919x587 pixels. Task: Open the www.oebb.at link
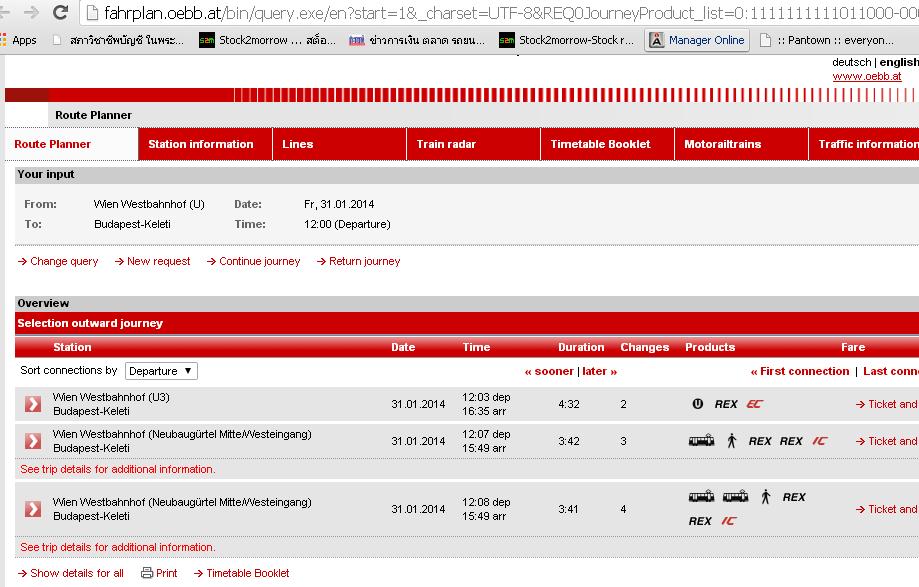coord(867,76)
